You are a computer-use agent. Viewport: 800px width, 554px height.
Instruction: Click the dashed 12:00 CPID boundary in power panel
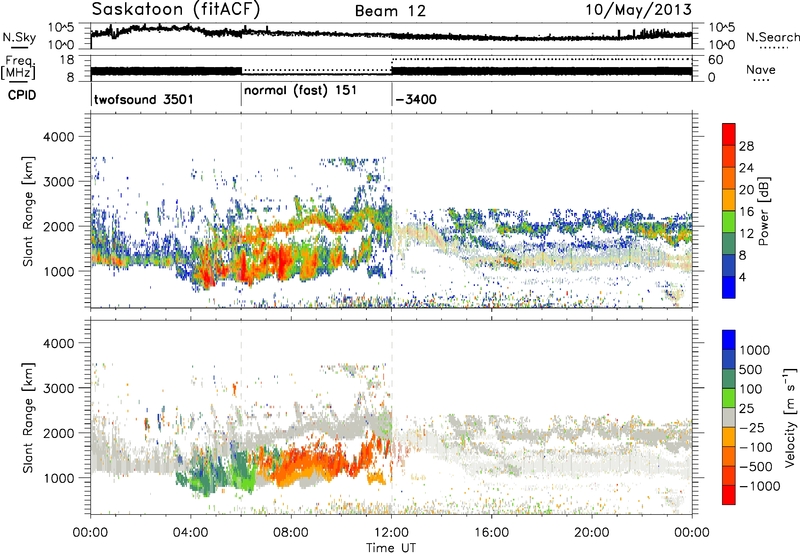[392, 211]
